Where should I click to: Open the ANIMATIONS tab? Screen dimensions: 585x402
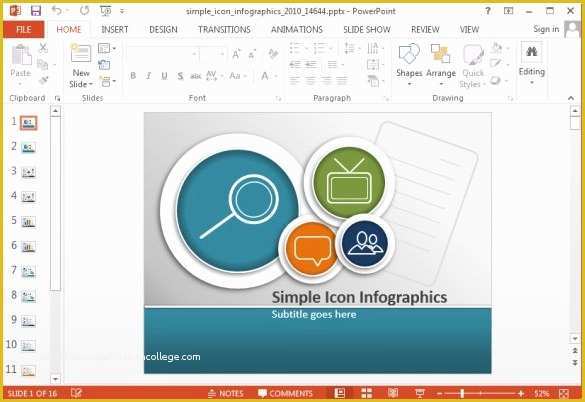(297, 29)
